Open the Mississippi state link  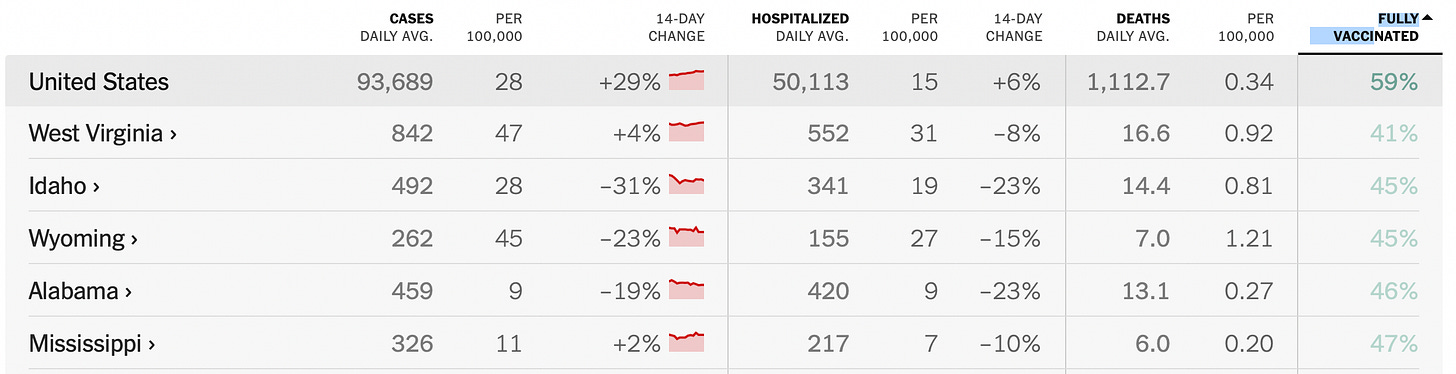point(91,344)
